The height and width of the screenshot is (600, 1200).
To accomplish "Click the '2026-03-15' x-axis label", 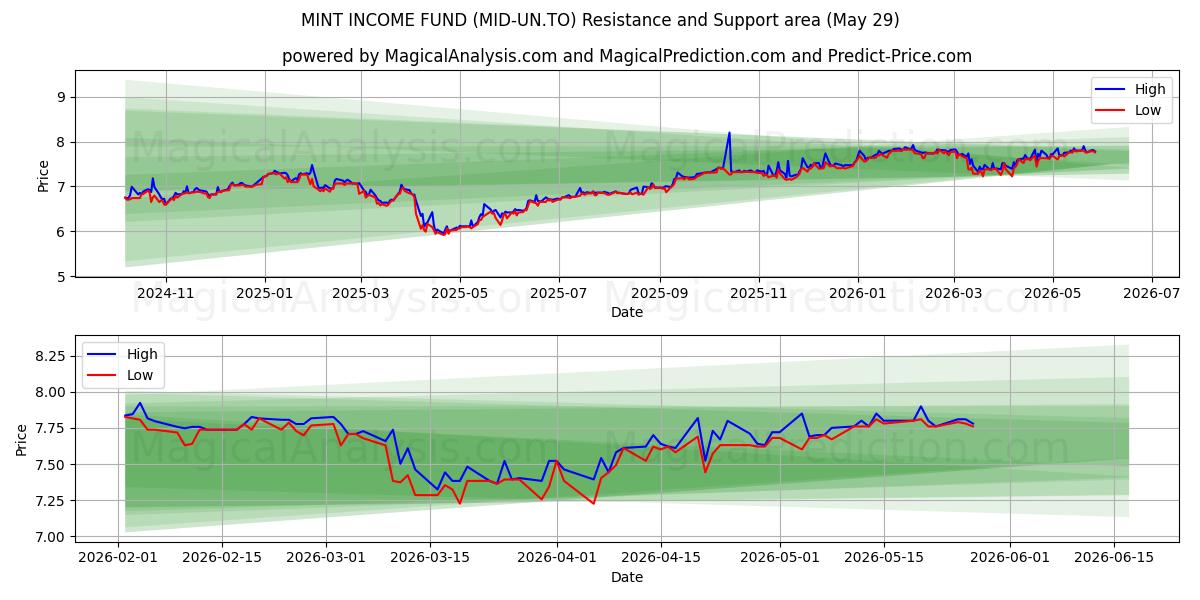I will [x=431, y=558].
